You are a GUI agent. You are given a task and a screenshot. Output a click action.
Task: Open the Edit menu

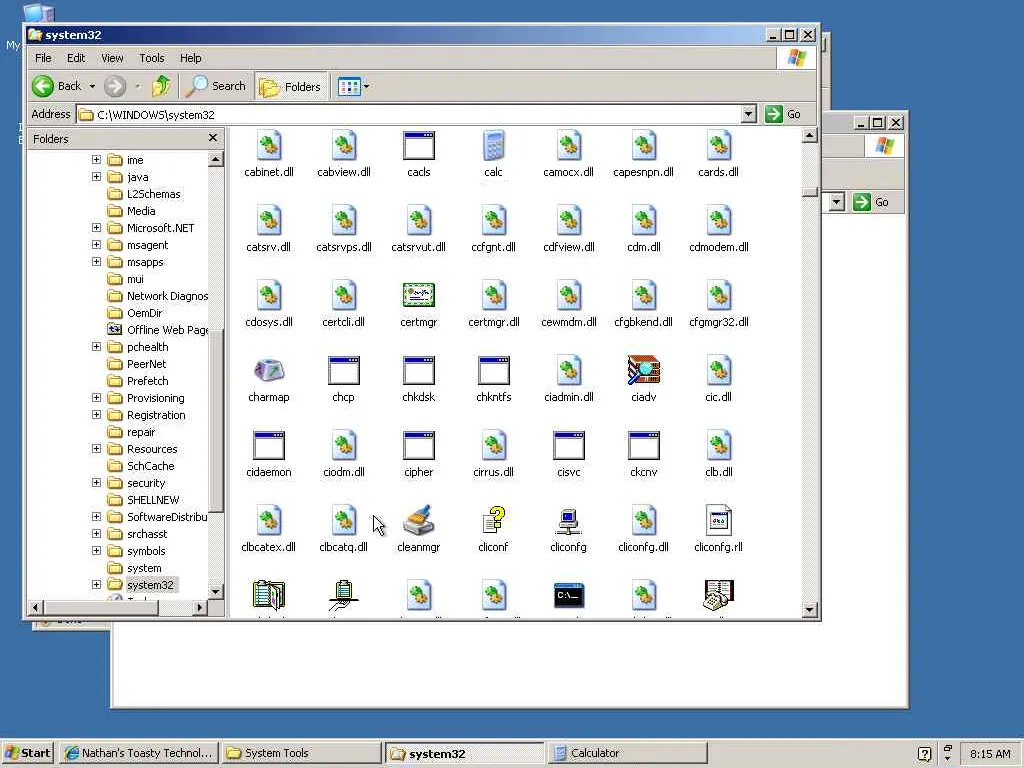pos(76,58)
